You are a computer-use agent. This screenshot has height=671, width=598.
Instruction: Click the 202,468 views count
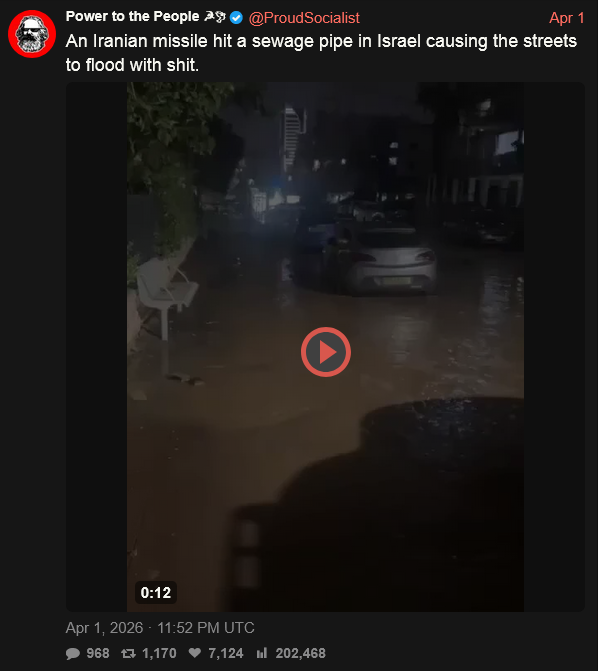[300, 653]
